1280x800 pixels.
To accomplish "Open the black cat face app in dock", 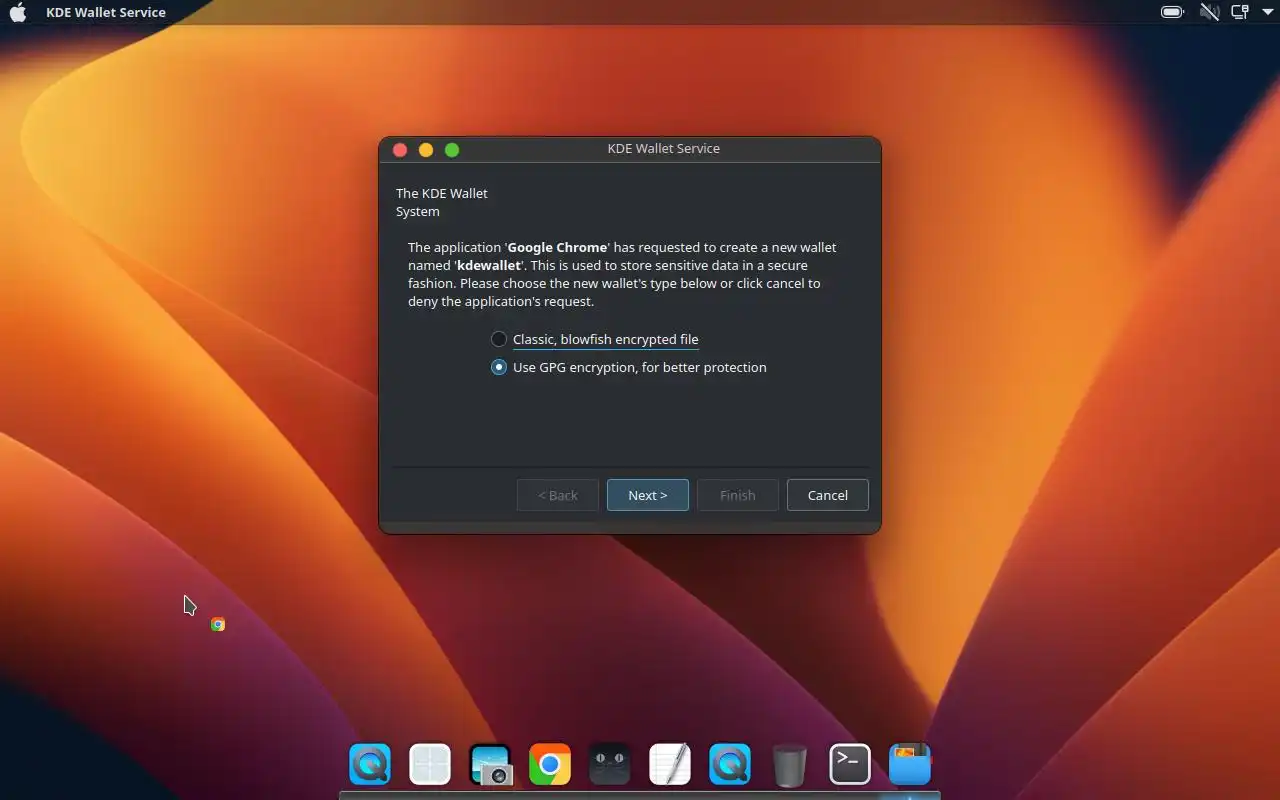I will [x=610, y=765].
